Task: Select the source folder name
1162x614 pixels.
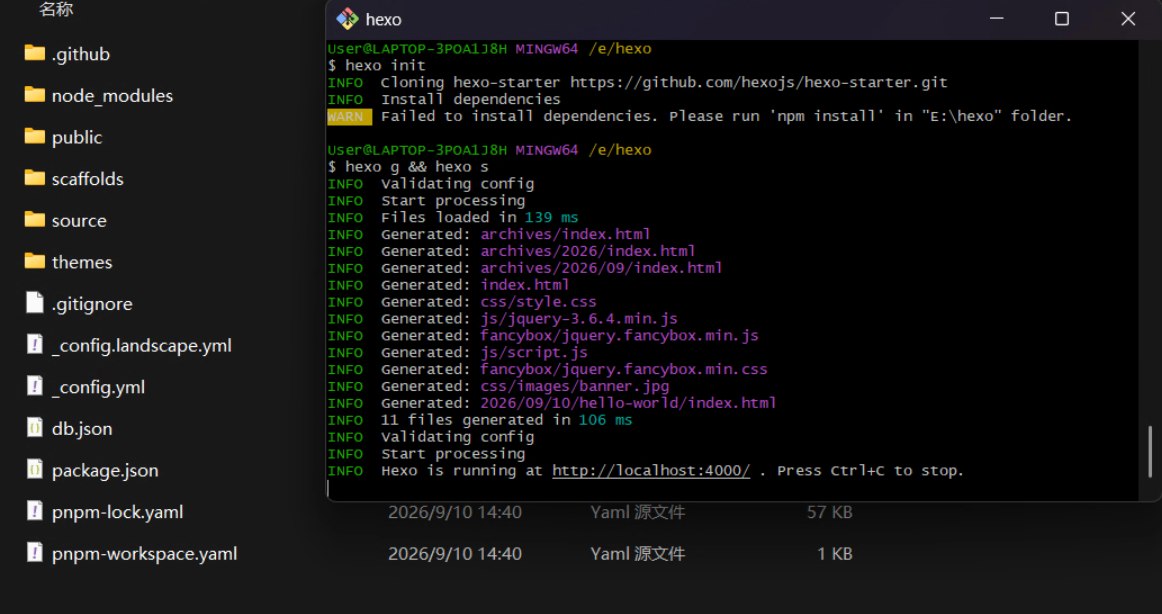Action: (x=79, y=221)
